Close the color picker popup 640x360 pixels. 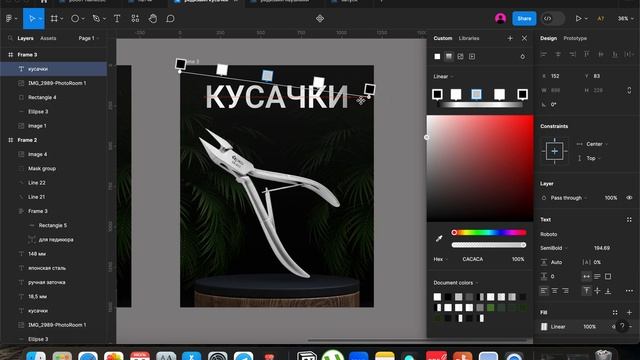tap(524, 38)
